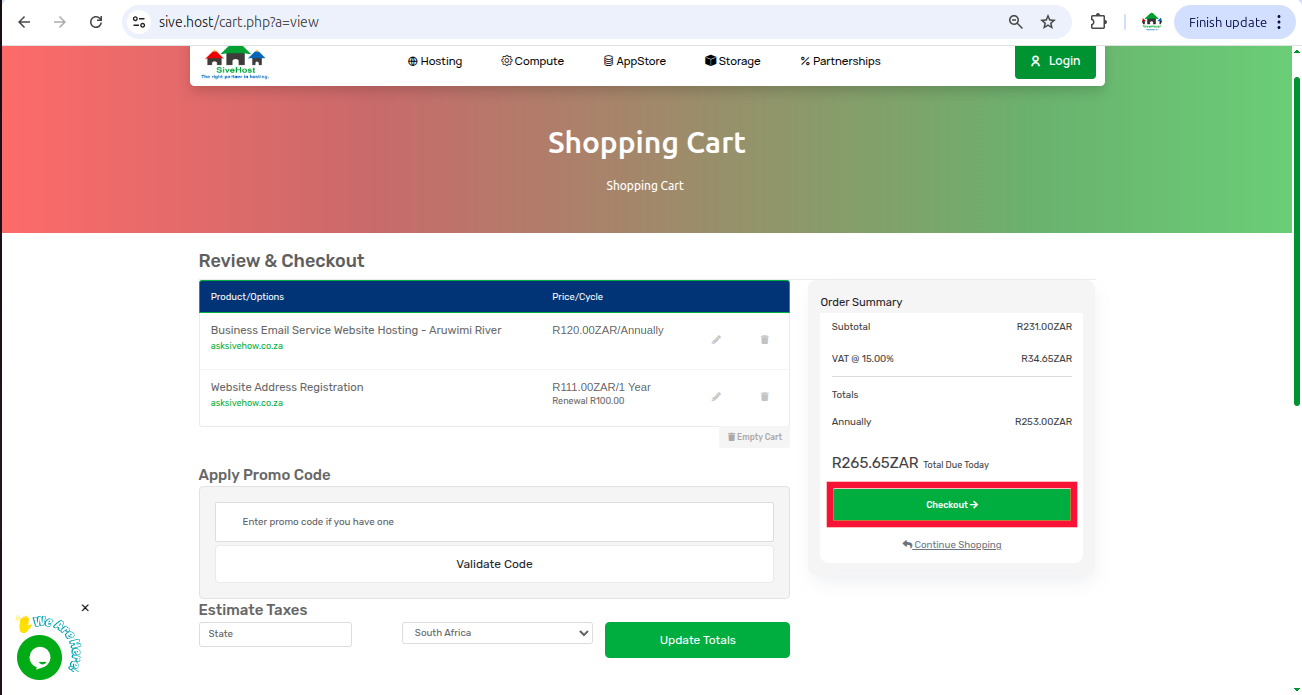Open the Compute menu
Image resolution: width=1302 pixels, height=695 pixels.
(x=532, y=61)
